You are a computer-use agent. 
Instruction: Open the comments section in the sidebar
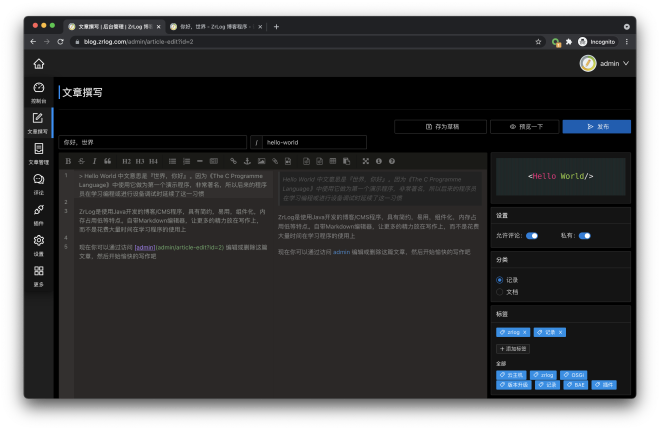[x=39, y=184]
